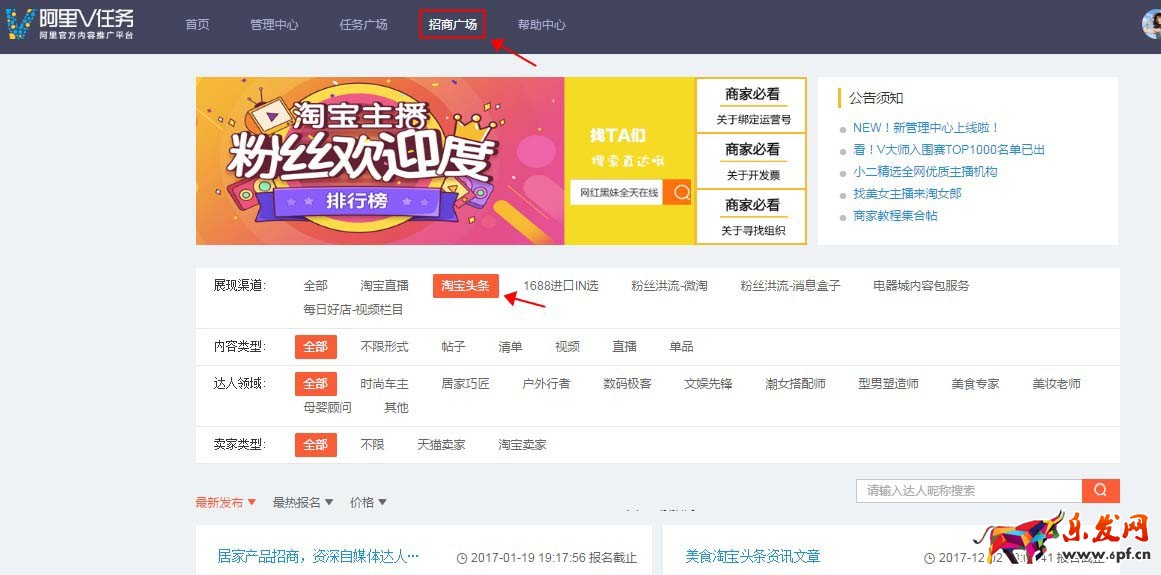Click the 阿里V任务 logo
The image size is (1161, 575).
click(70, 24)
